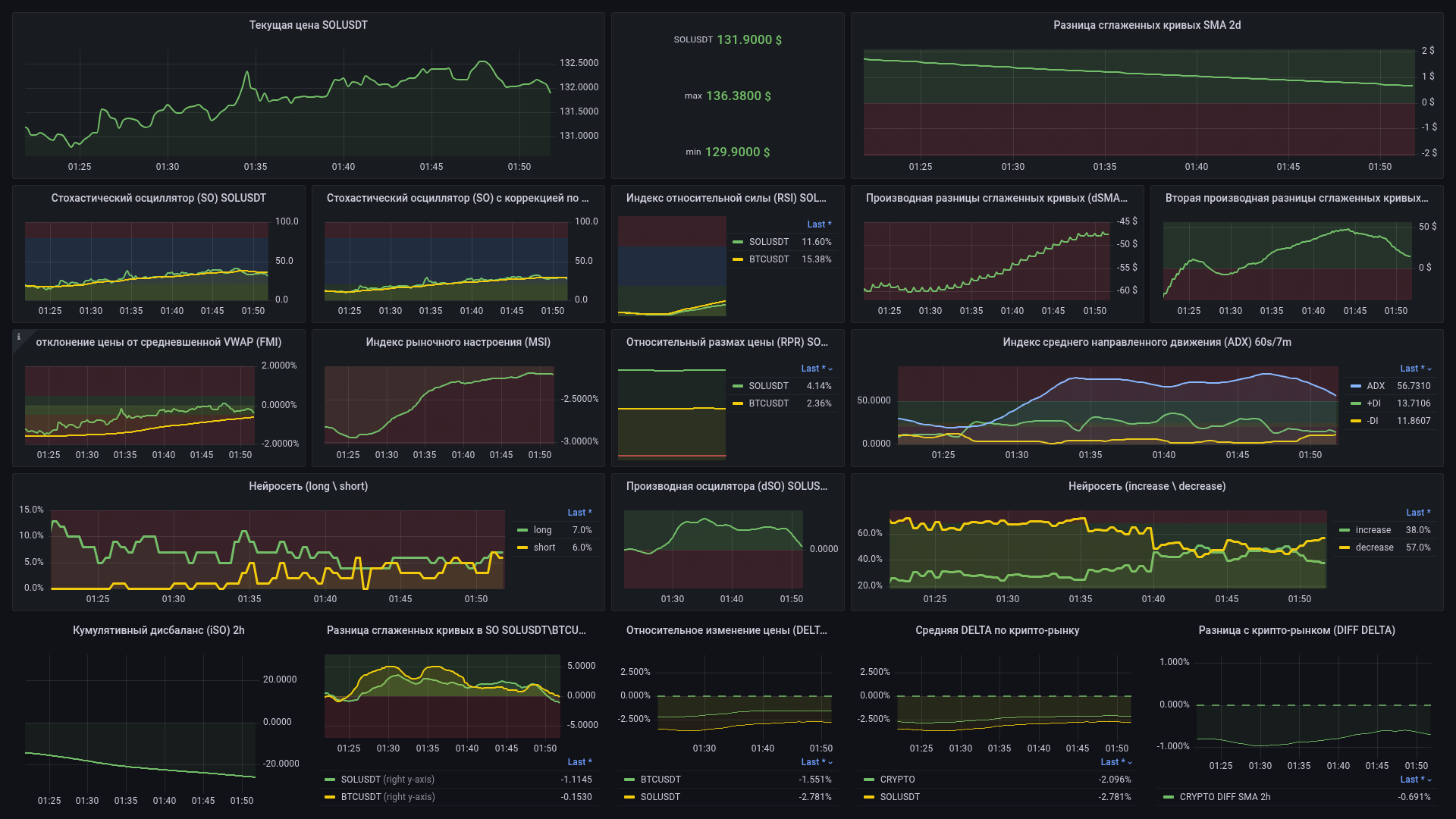Open the Last * chevron in DIFF DELTA panel

(1429, 780)
